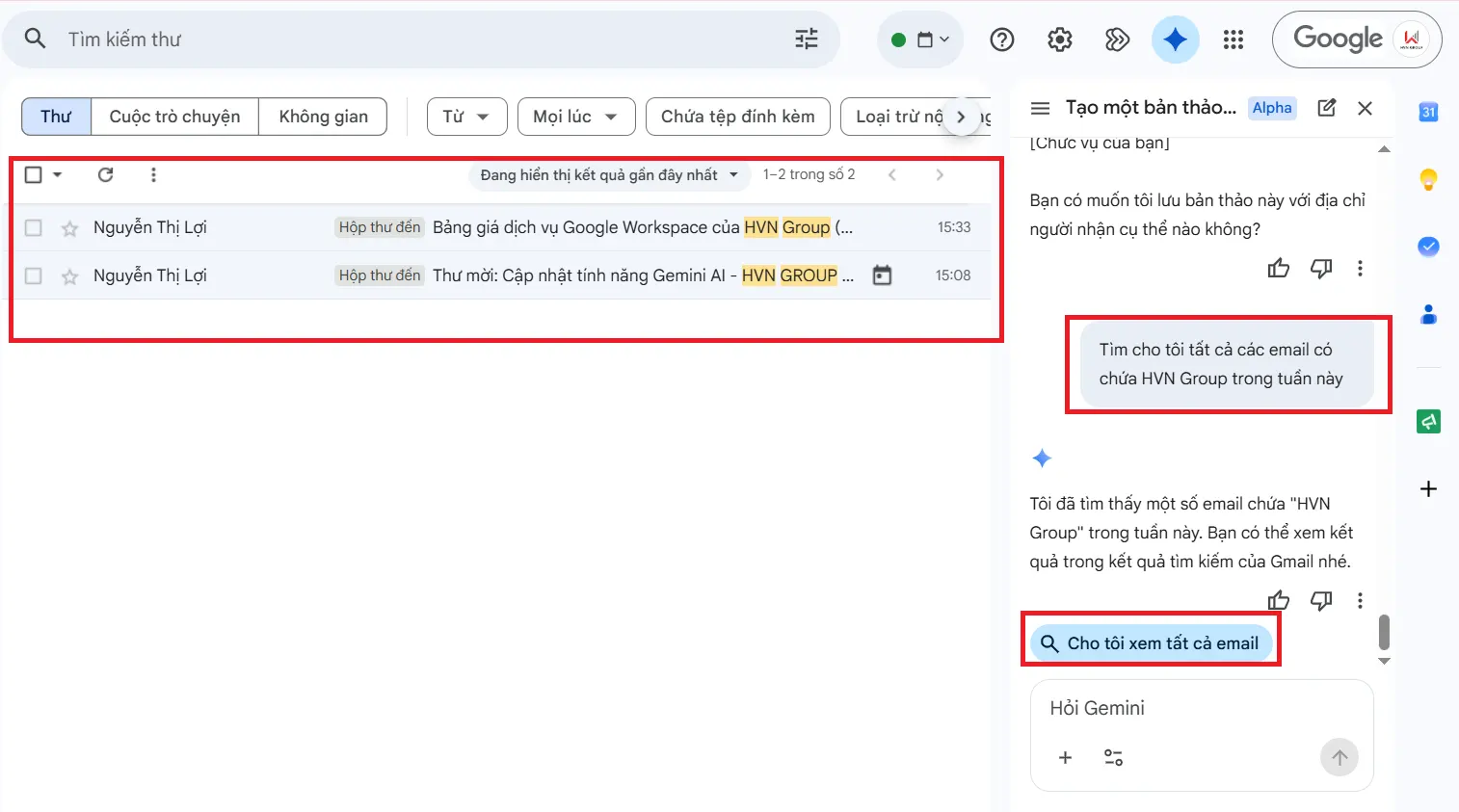The height and width of the screenshot is (812, 1459).
Task: Like the HVN Group search response
Action: click(x=1279, y=600)
